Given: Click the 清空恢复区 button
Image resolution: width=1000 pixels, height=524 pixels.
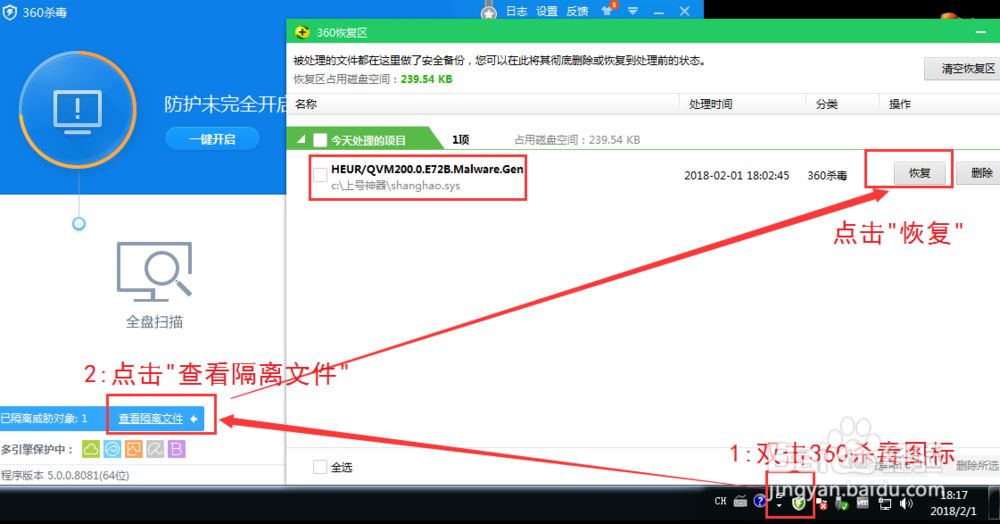Looking at the screenshot, I should (x=961, y=69).
